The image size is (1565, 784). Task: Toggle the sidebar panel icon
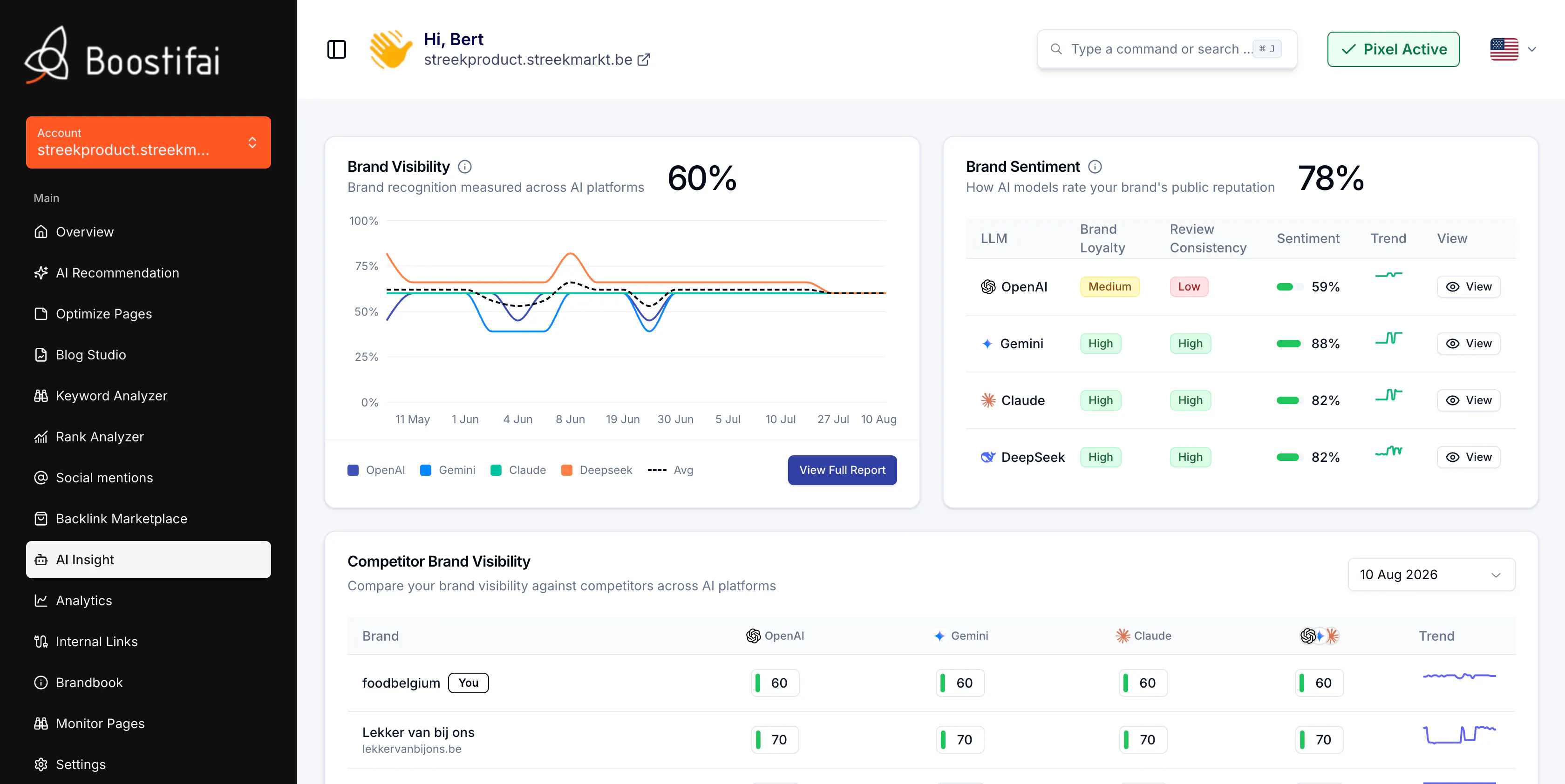pos(337,49)
